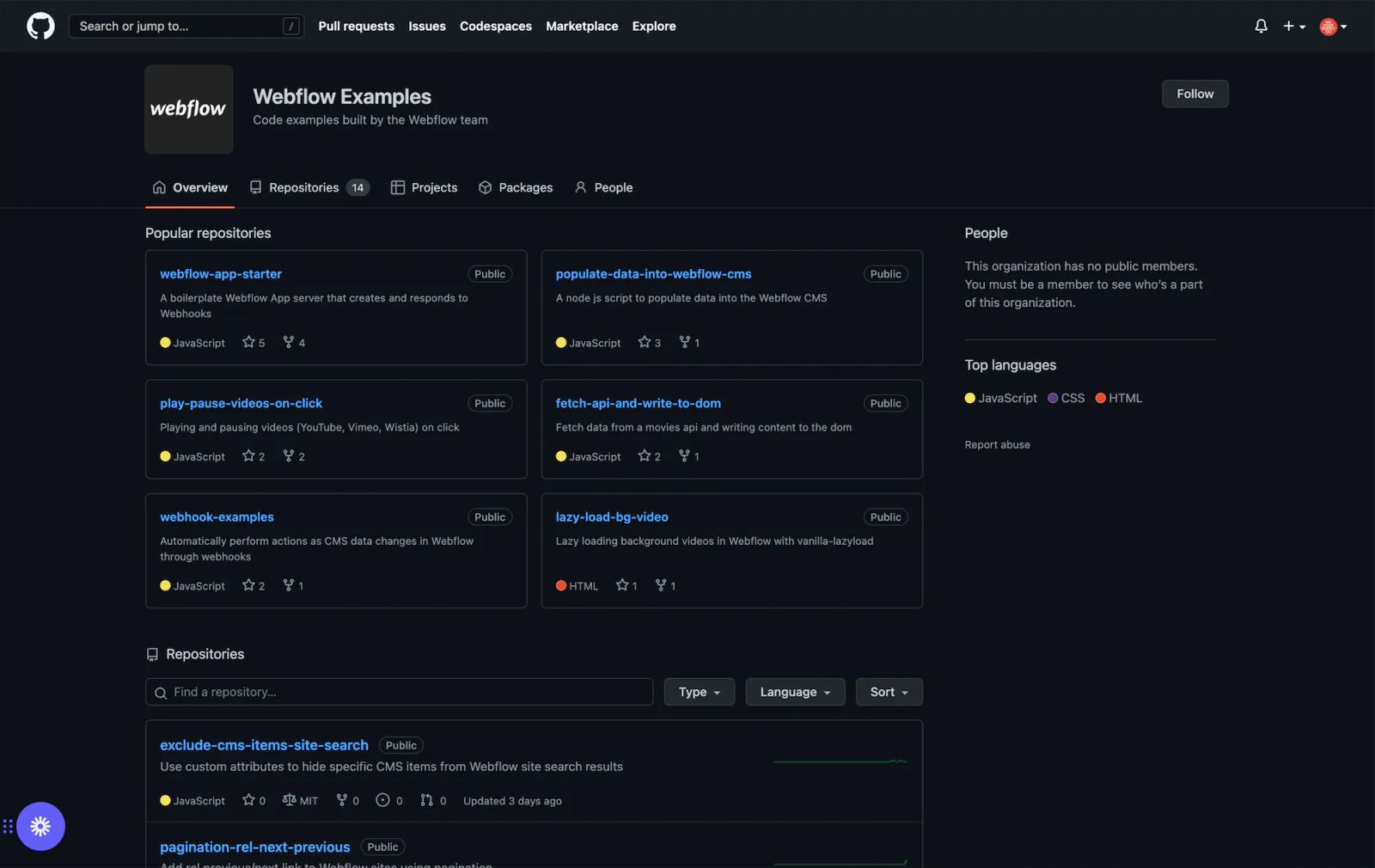Click the forks count on populate-data-into-webflow-cms
The image size is (1375, 868).
click(689, 342)
